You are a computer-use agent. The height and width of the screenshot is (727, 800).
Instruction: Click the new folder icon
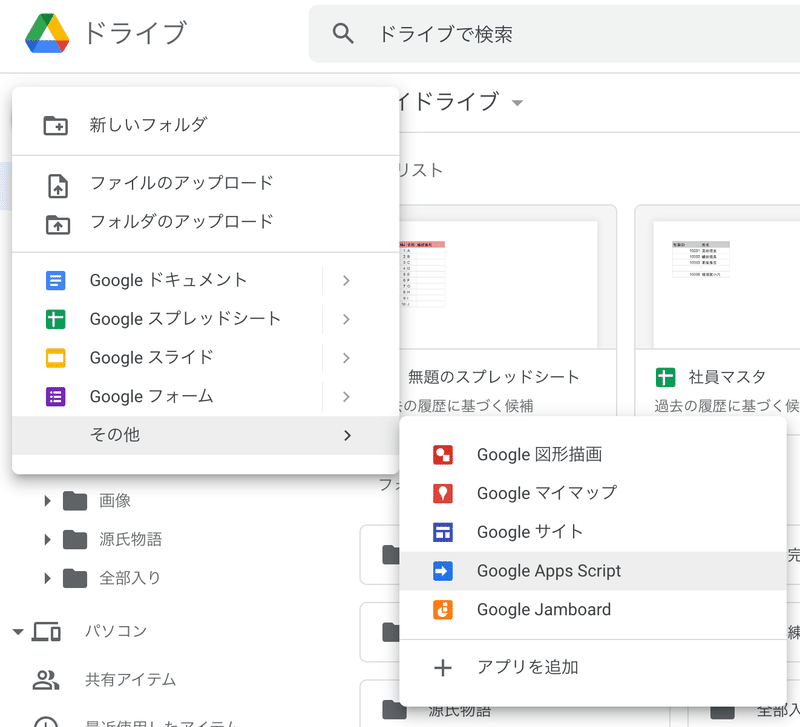(56, 125)
